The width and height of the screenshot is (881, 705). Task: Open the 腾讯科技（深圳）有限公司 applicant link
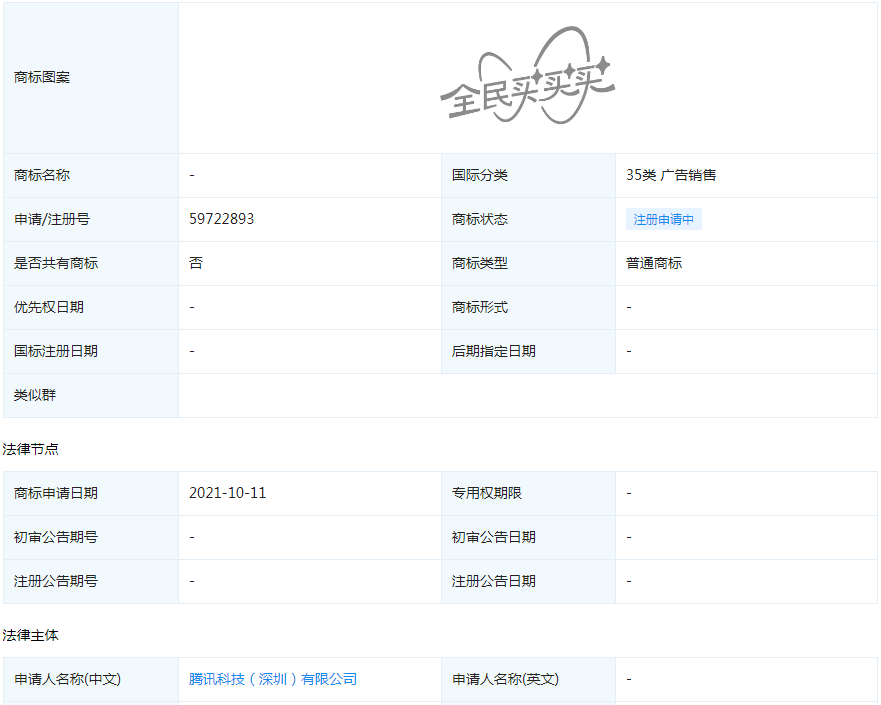pos(273,679)
